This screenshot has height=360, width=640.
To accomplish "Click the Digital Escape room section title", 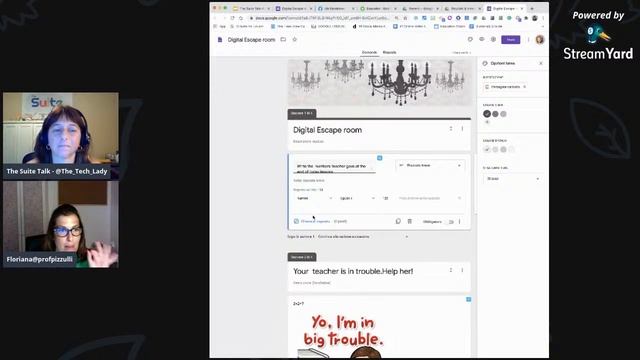I will (327, 130).
